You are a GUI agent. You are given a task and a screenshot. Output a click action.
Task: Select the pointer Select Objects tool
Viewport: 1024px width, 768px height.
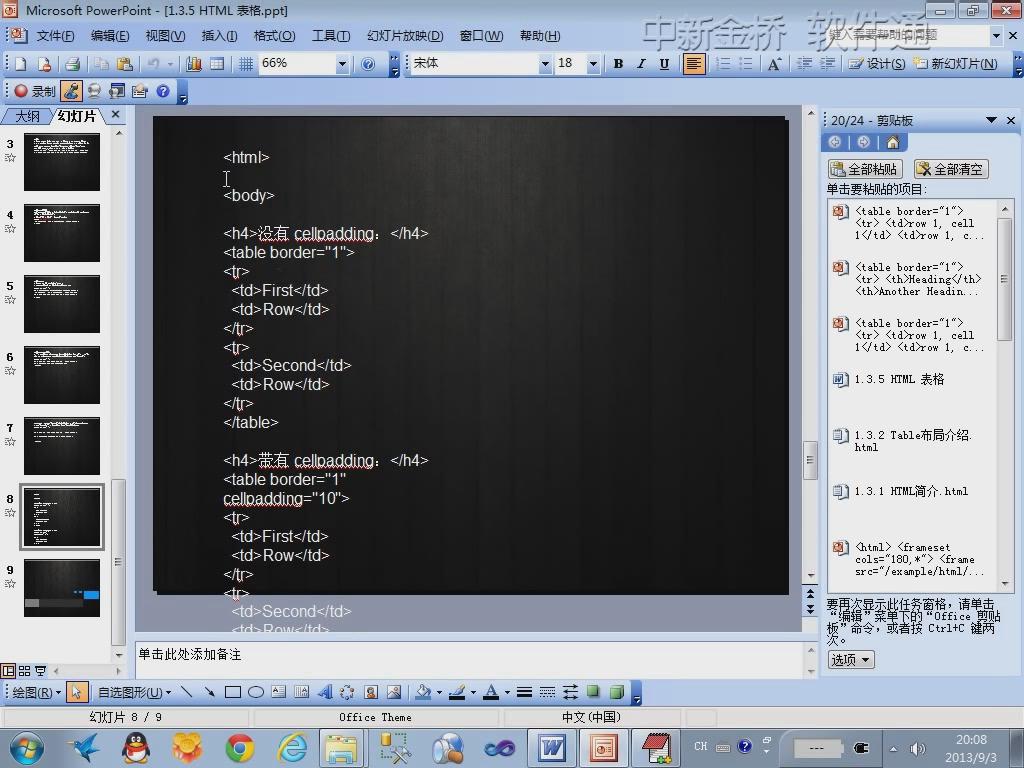point(76,692)
